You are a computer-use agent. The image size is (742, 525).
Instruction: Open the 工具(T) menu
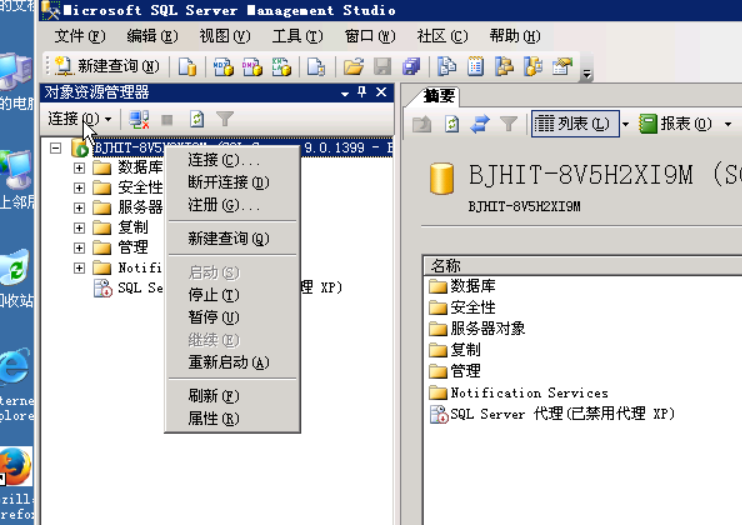click(297, 36)
